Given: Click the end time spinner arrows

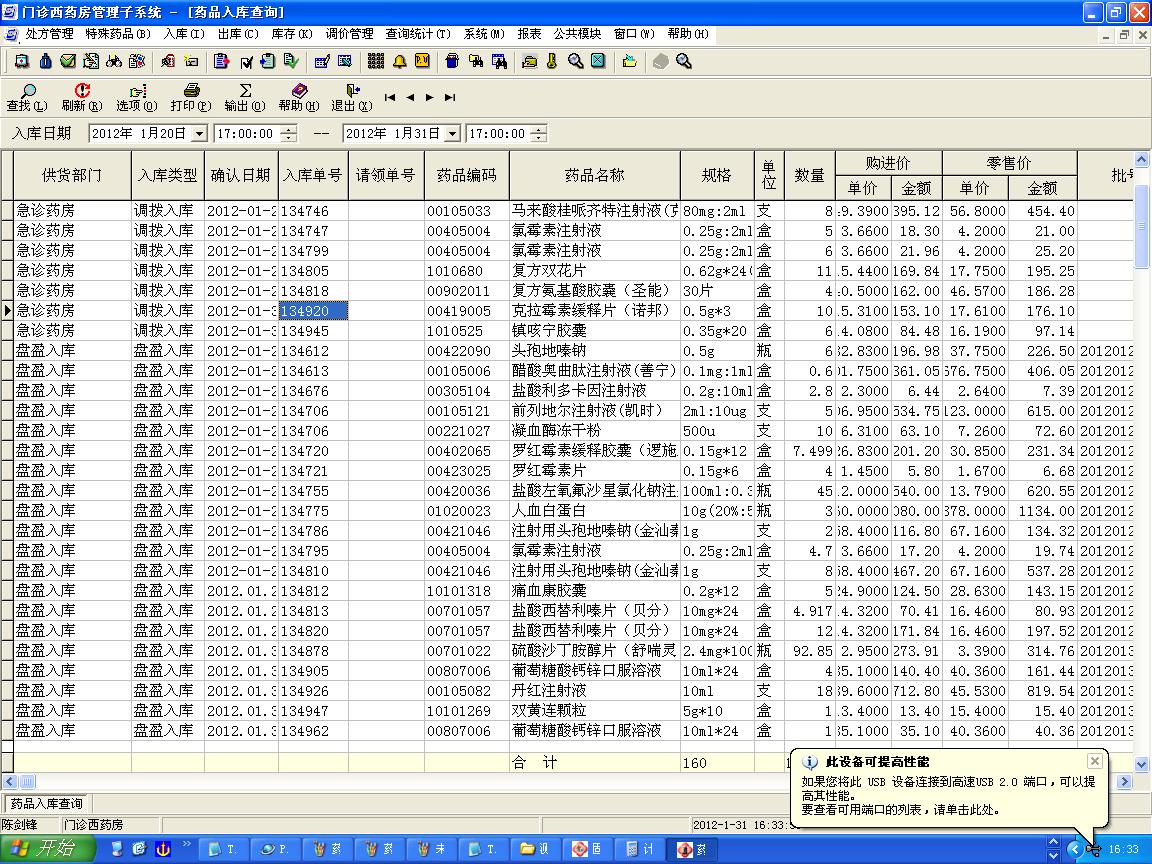Looking at the screenshot, I should pyautogui.click(x=539, y=134).
